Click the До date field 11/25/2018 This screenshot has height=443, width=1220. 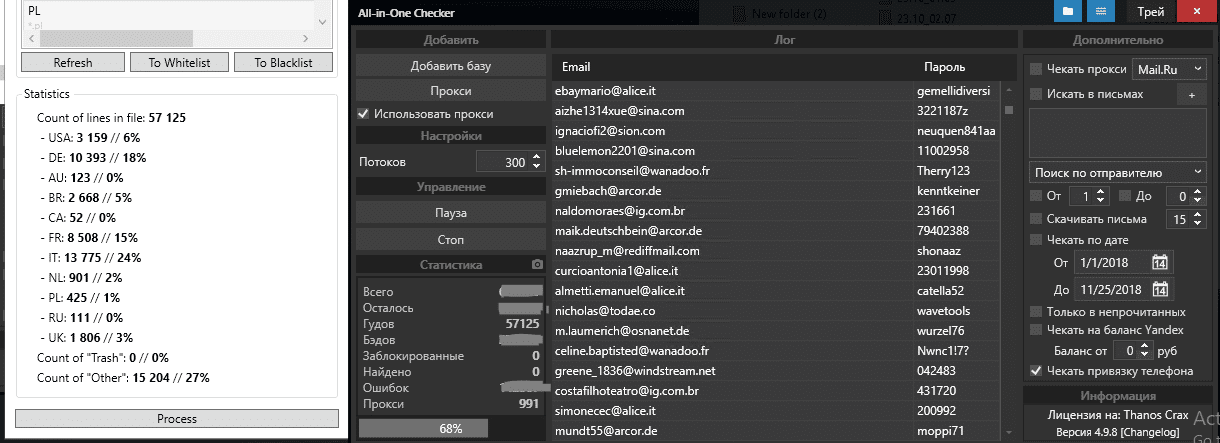tap(1122, 290)
